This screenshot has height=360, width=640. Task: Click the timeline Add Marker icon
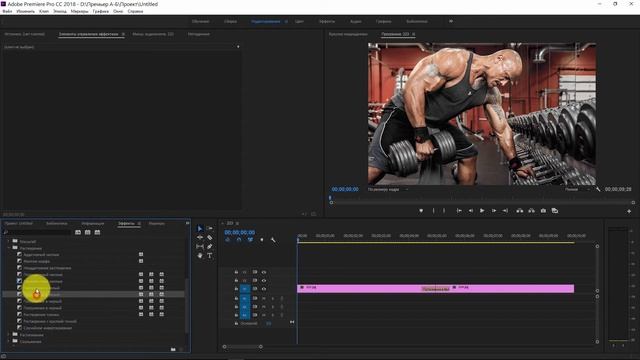pos(262,240)
